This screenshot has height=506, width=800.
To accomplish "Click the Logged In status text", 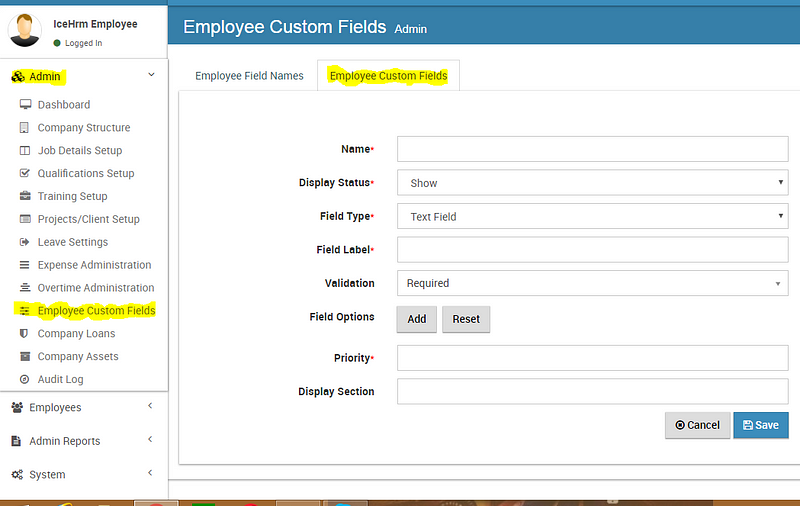I will coord(83,43).
